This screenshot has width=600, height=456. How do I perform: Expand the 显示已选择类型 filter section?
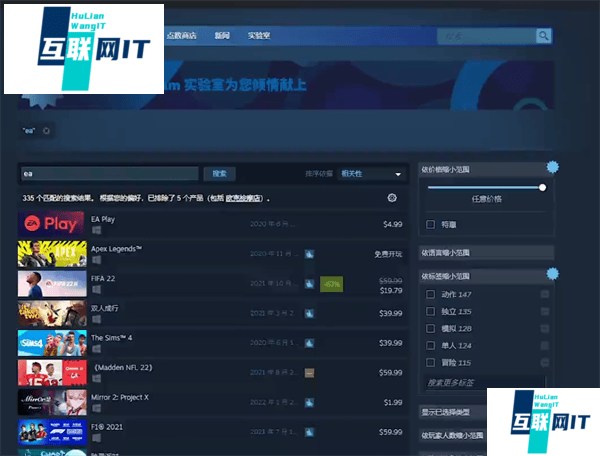coord(485,411)
